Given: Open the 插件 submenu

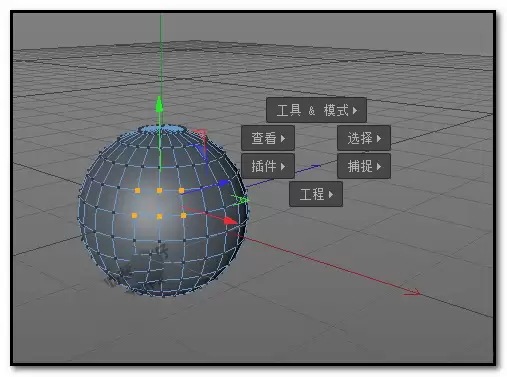Looking at the screenshot, I should coord(268,166).
